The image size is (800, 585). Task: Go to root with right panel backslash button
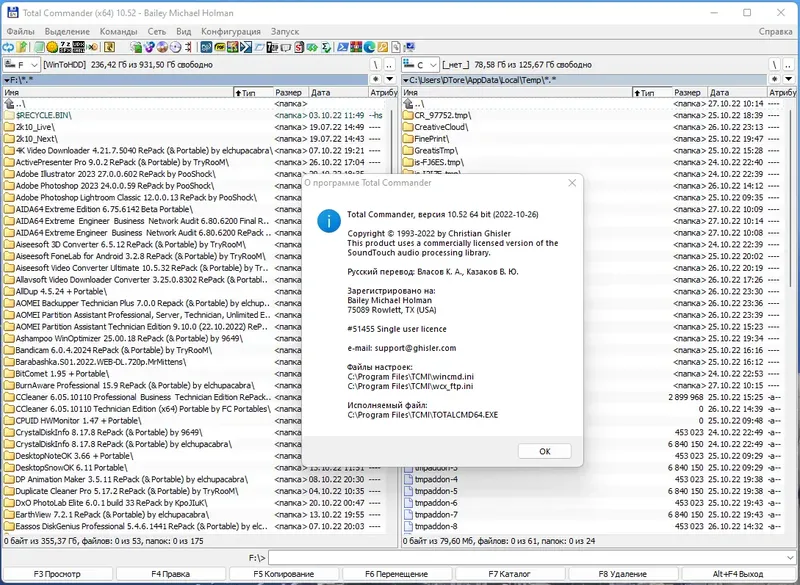point(774,65)
